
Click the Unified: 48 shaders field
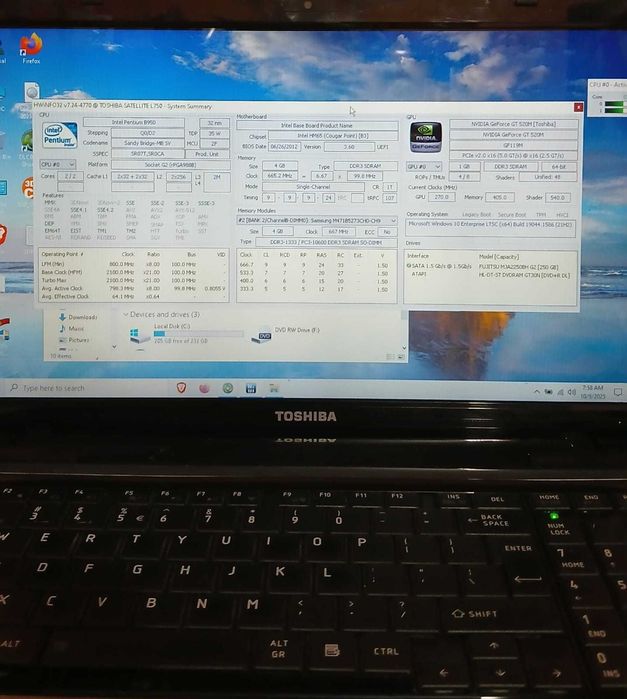[548, 177]
